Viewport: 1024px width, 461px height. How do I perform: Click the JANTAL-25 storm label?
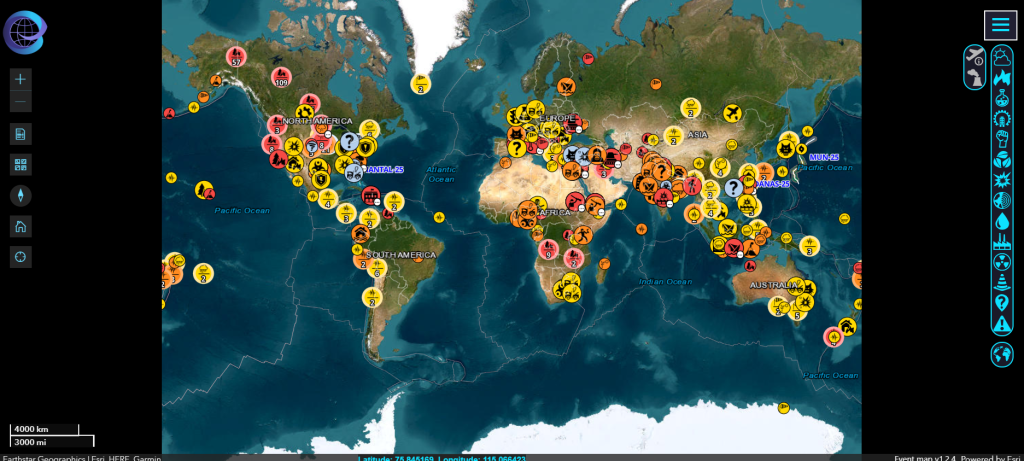click(x=383, y=170)
